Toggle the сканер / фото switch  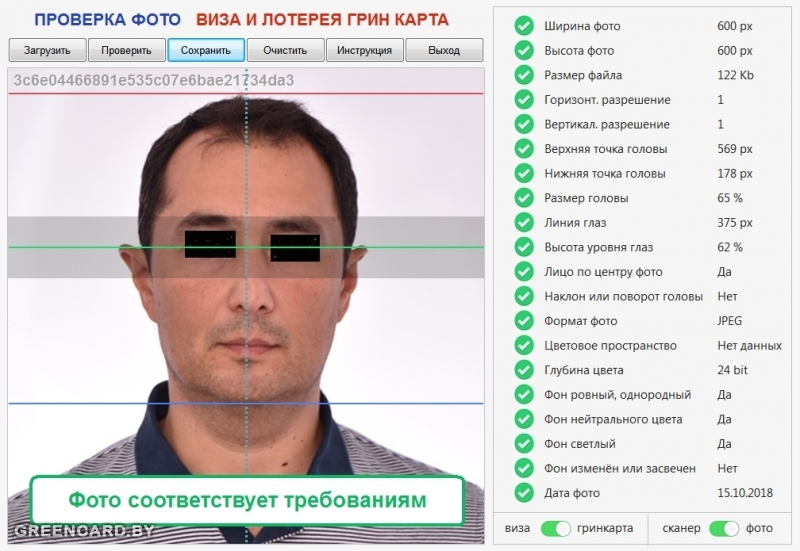724,528
